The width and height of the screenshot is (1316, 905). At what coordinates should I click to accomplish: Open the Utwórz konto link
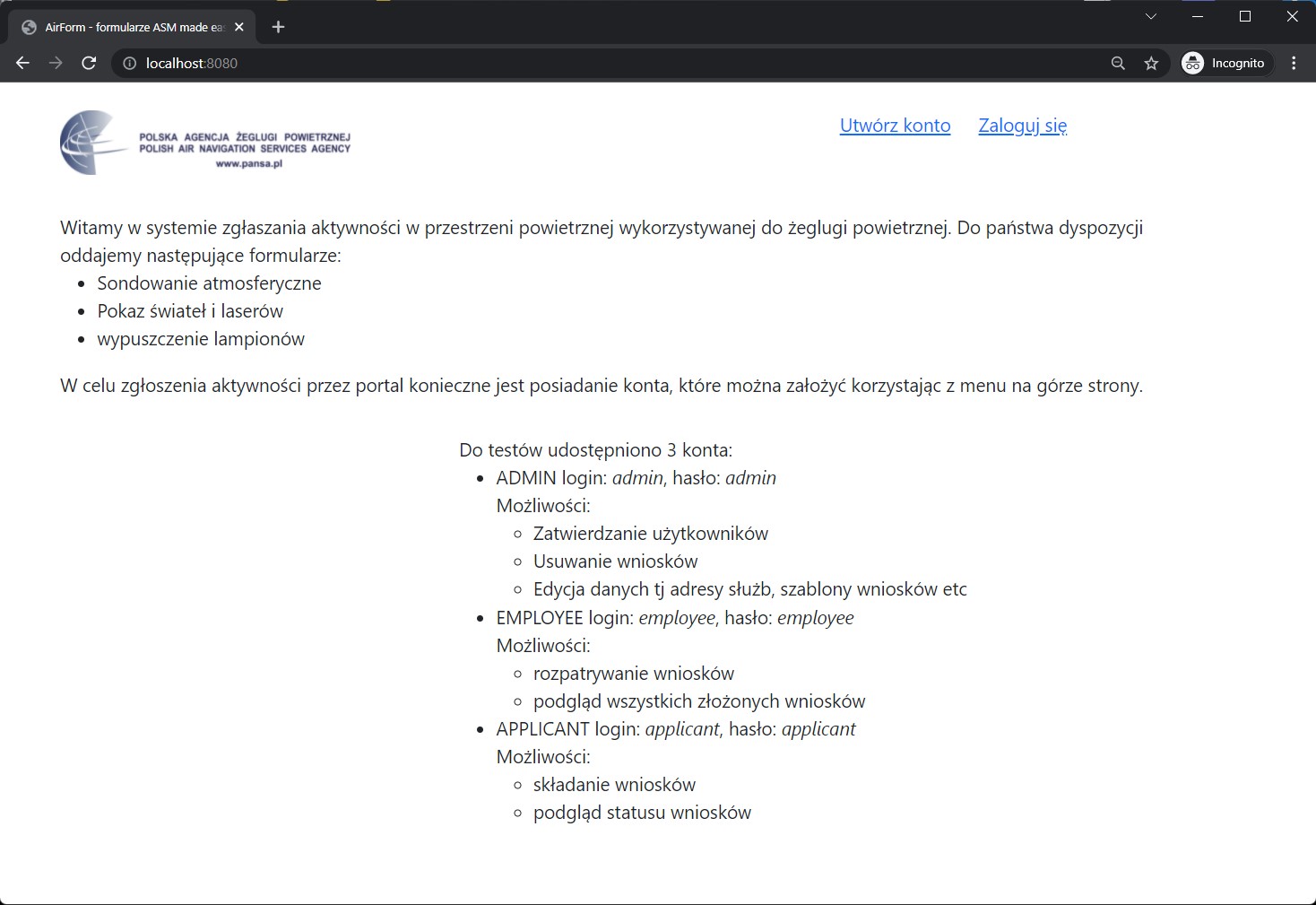(x=895, y=126)
